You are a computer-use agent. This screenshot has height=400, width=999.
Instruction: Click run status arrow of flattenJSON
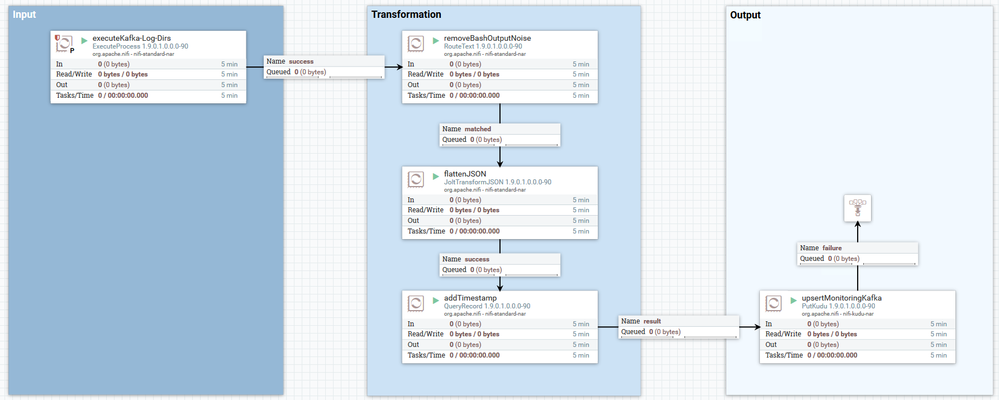436,175
